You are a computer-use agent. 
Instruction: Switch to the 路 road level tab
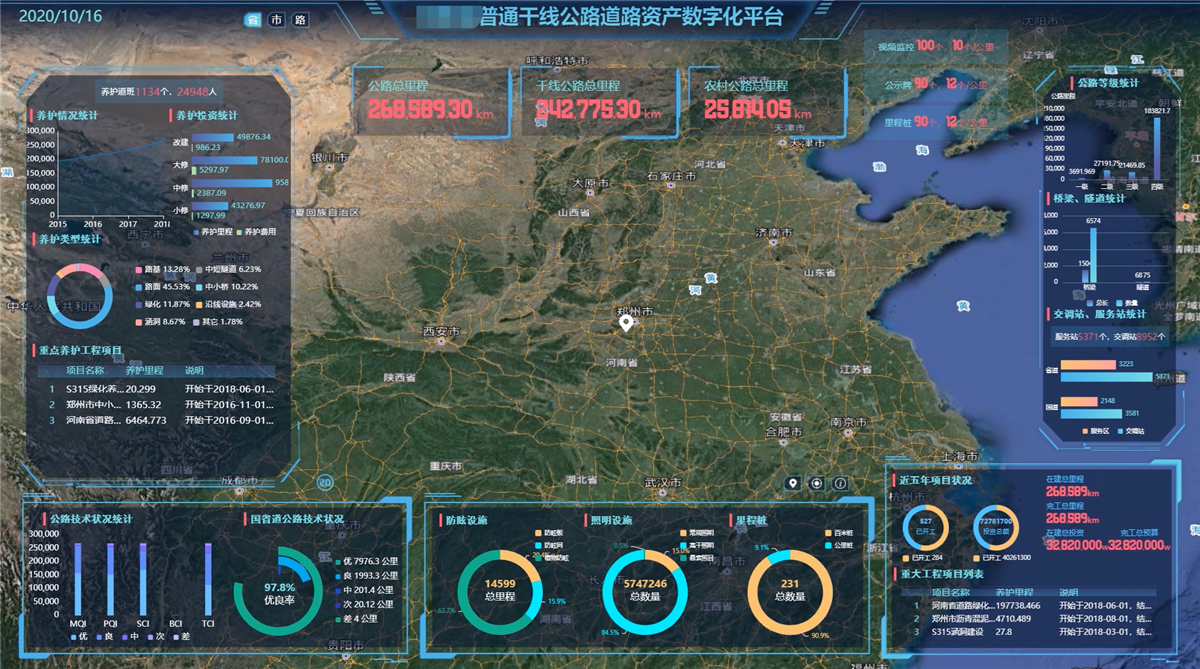point(299,20)
